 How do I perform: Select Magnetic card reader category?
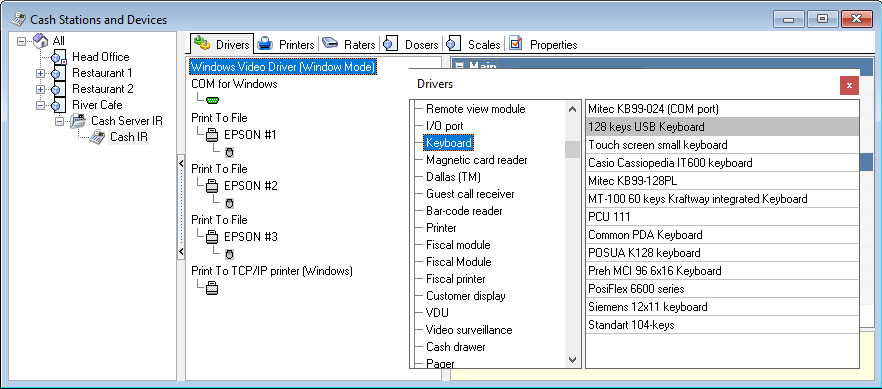tap(476, 160)
